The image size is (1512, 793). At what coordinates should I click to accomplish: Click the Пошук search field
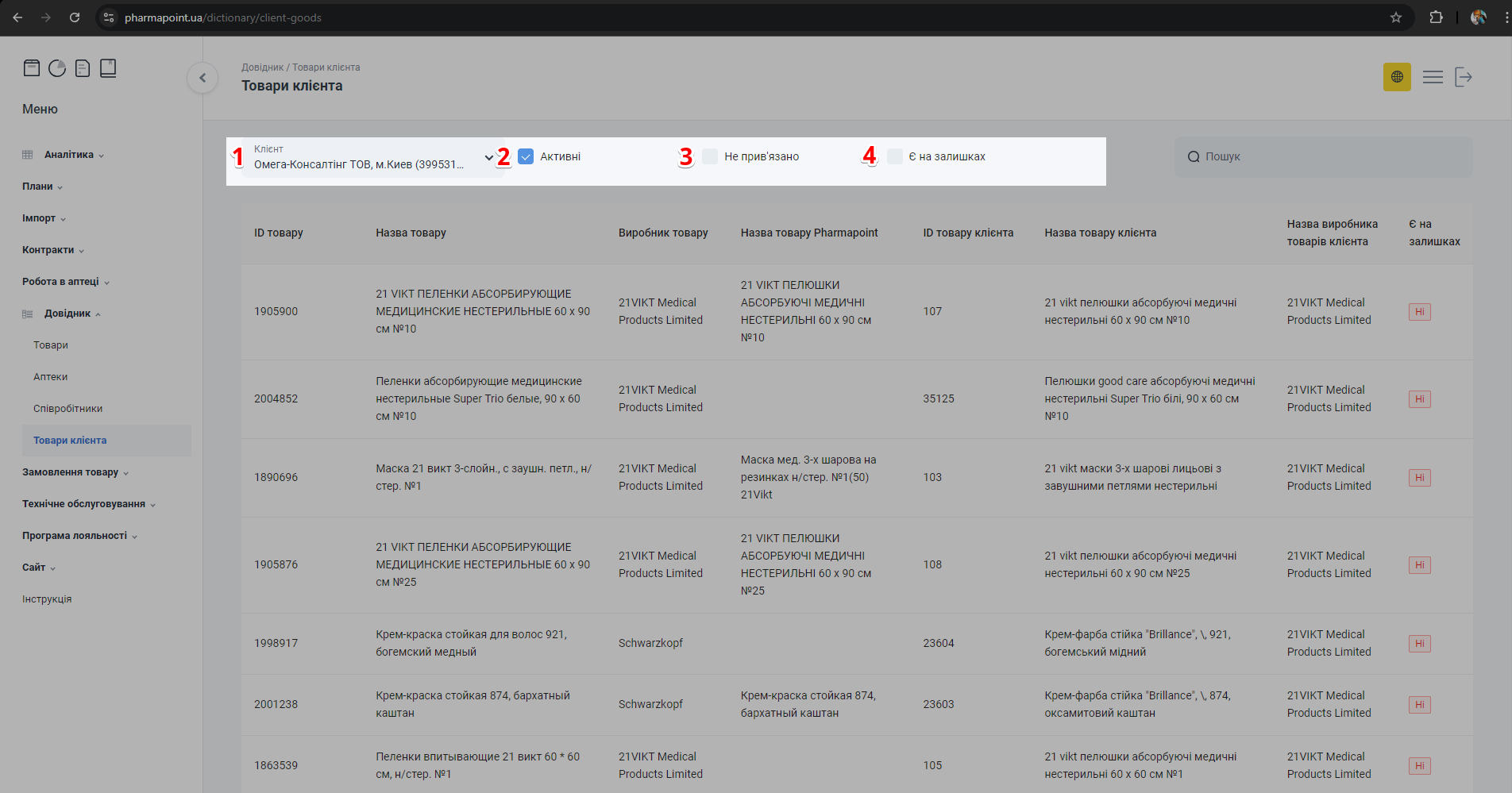(x=1323, y=157)
